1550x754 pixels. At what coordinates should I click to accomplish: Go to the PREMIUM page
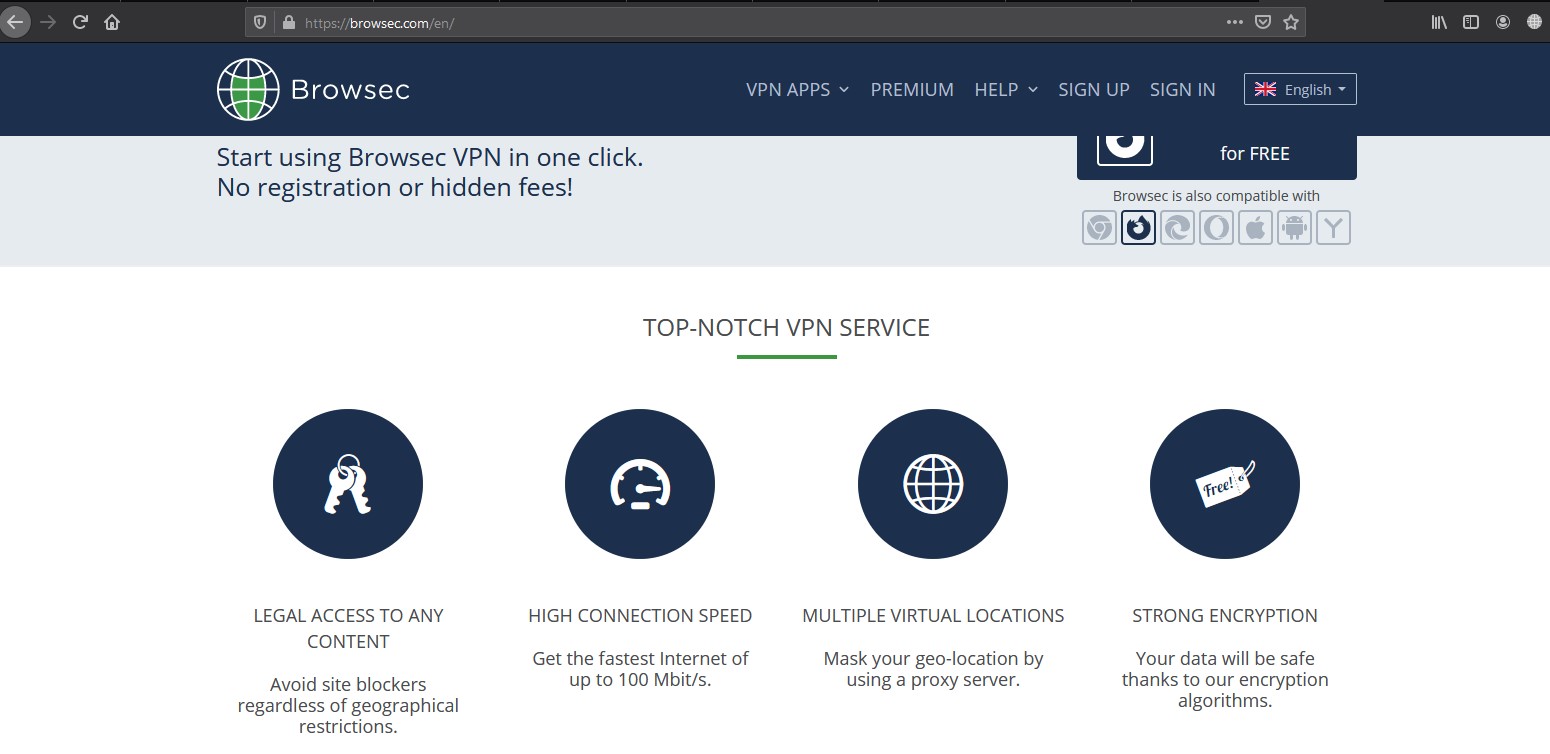click(x=912, y=89)
